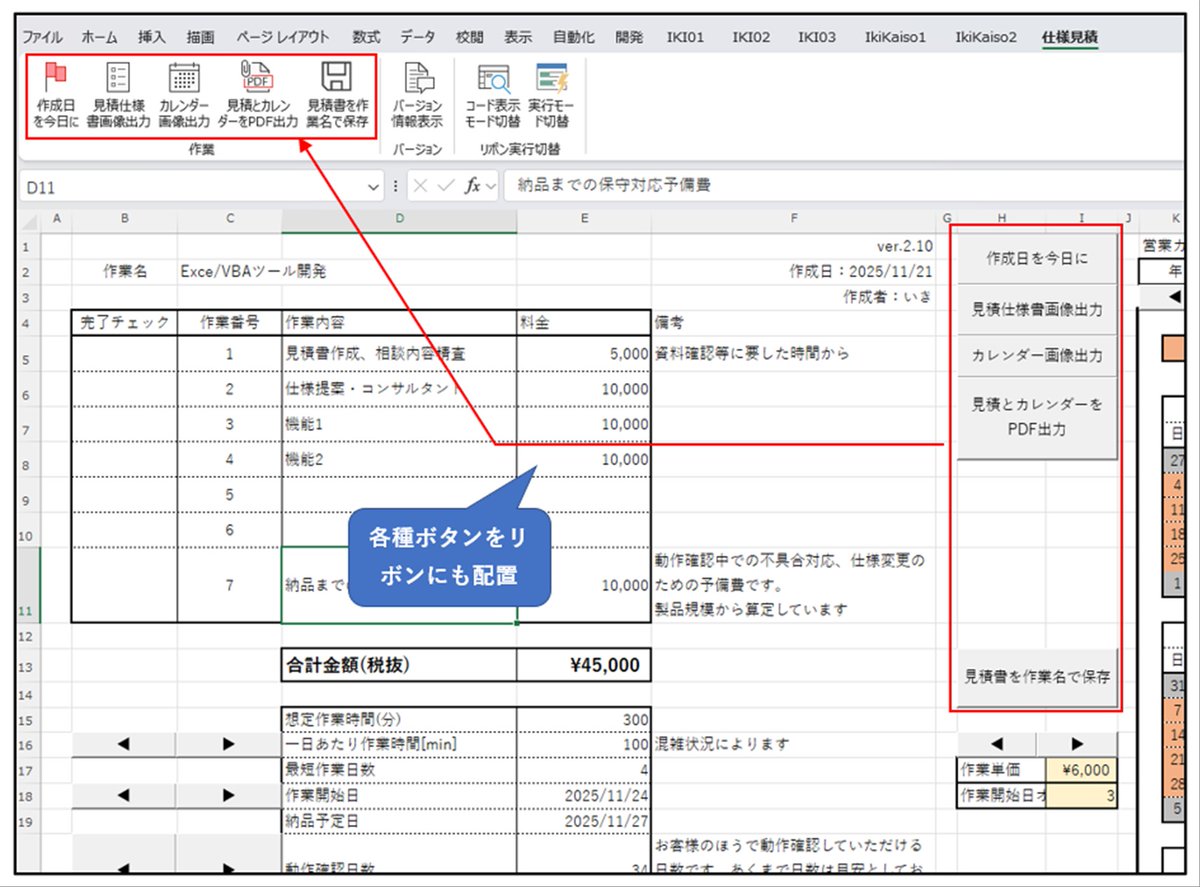Screen dimensions: 1200x887
Task: Toggle the 完了チェック cell for 機能1 row
Action: [x=122, y=424]
